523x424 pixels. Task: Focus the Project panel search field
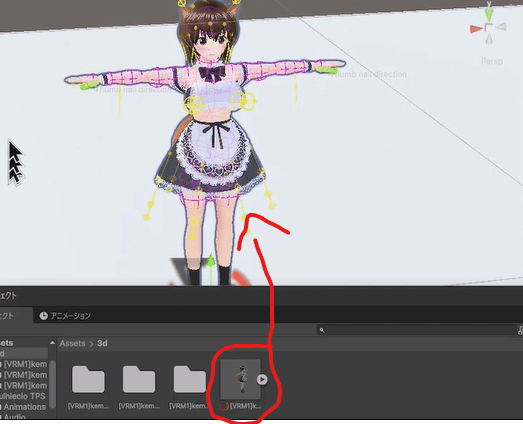pyautogui.click(x=416, y=330)
